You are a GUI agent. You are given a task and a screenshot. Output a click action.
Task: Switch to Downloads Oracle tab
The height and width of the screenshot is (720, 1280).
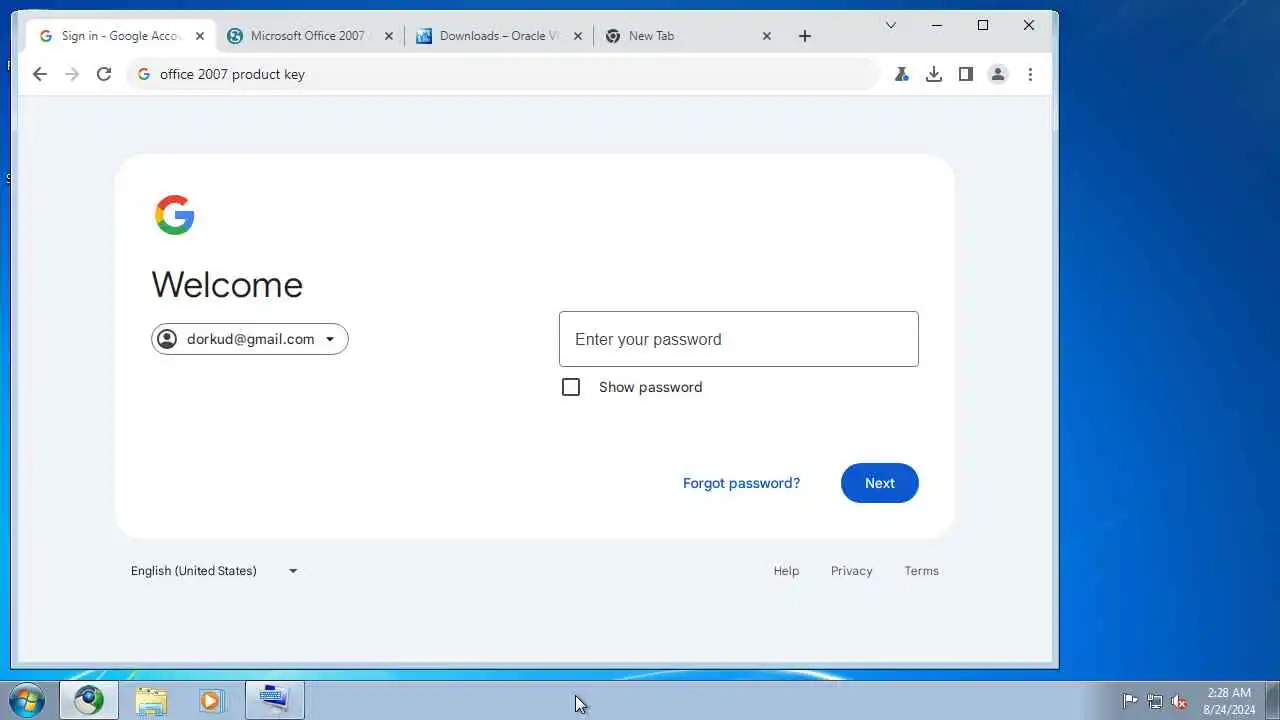499,36
